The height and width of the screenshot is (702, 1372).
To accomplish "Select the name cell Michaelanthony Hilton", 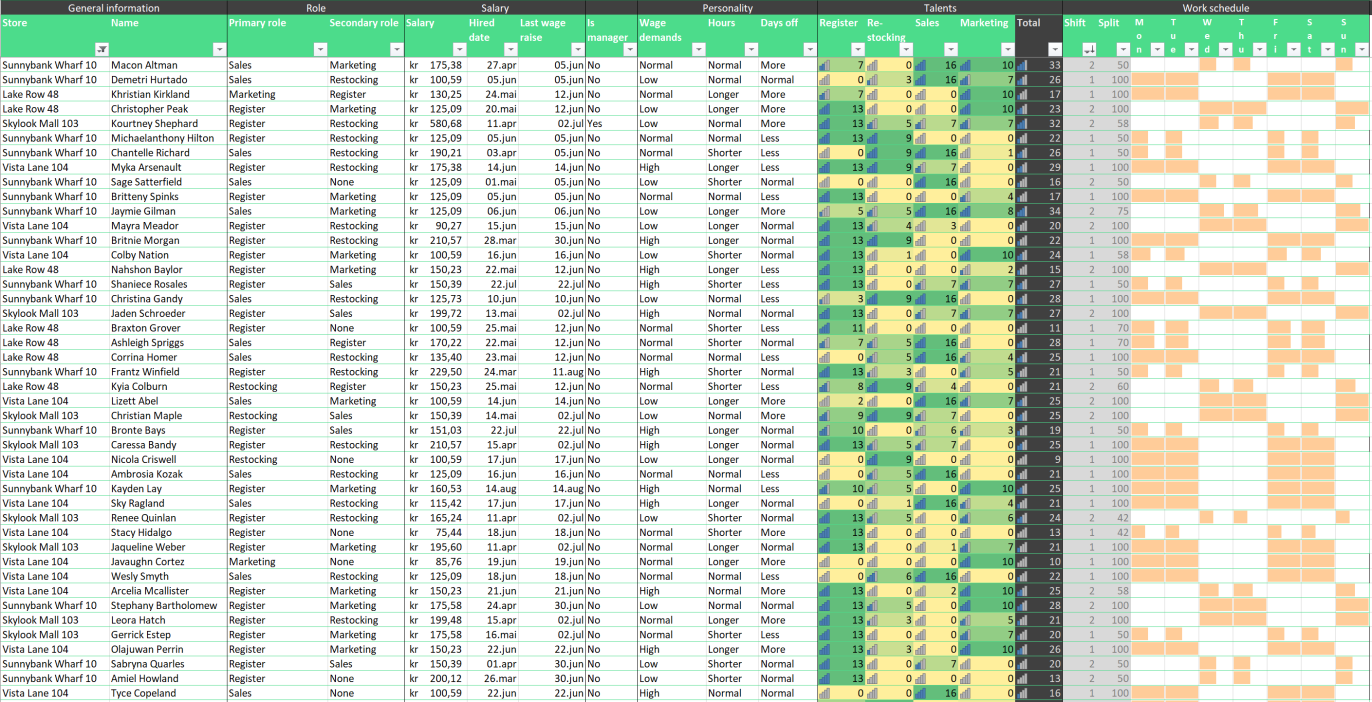I will click(168, 138).
